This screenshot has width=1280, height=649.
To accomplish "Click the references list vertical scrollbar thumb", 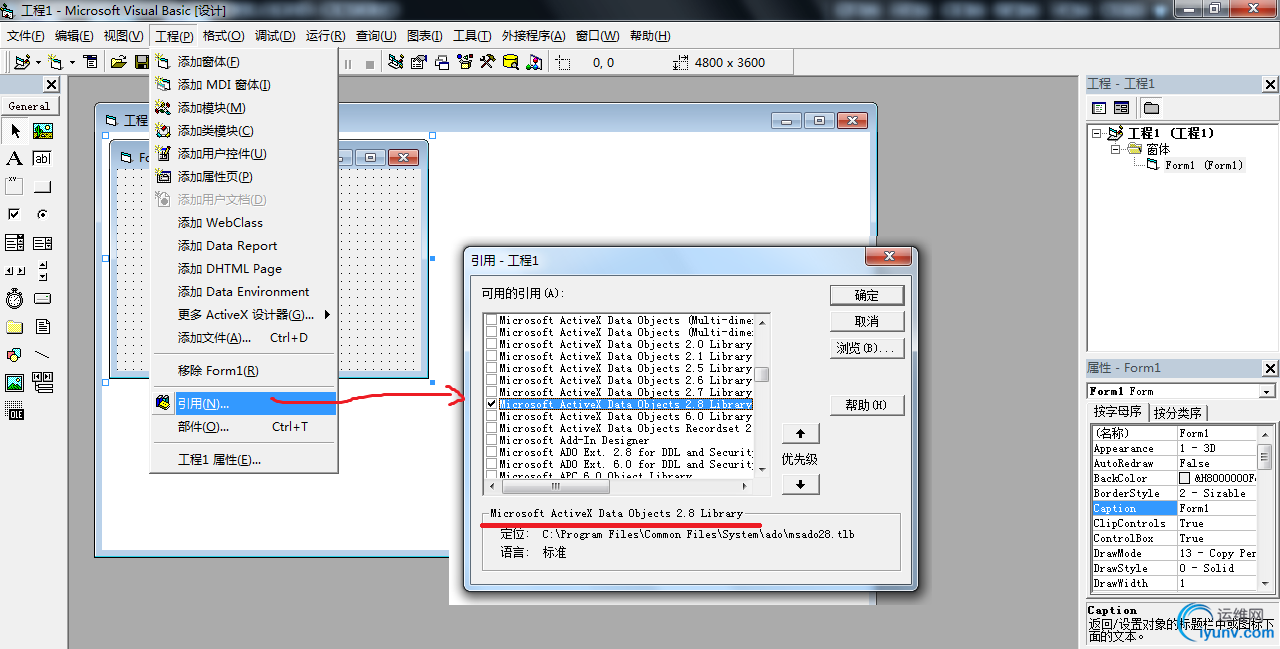I will (x=762, y=375).
